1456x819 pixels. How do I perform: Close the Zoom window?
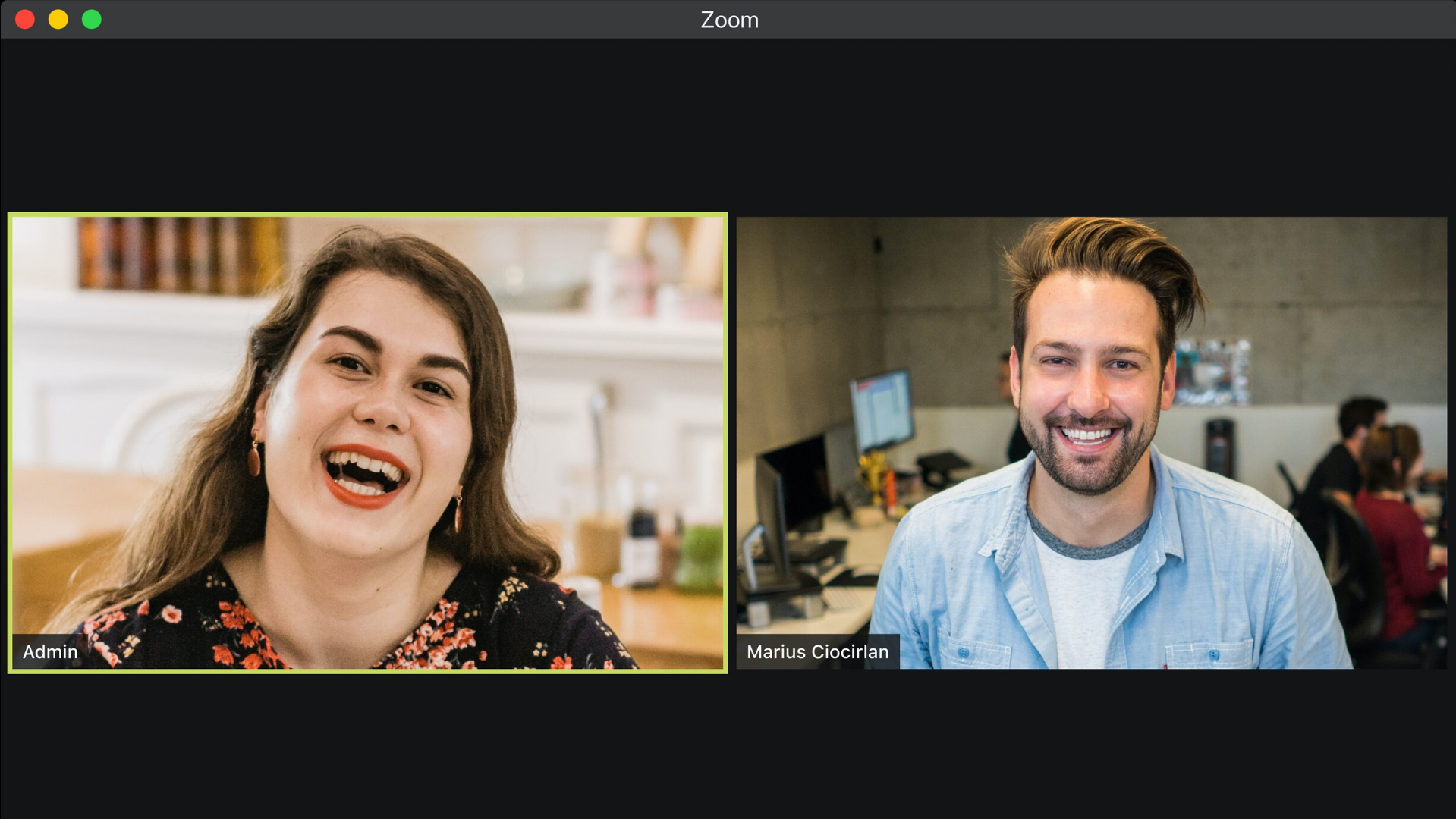[25, 20]
